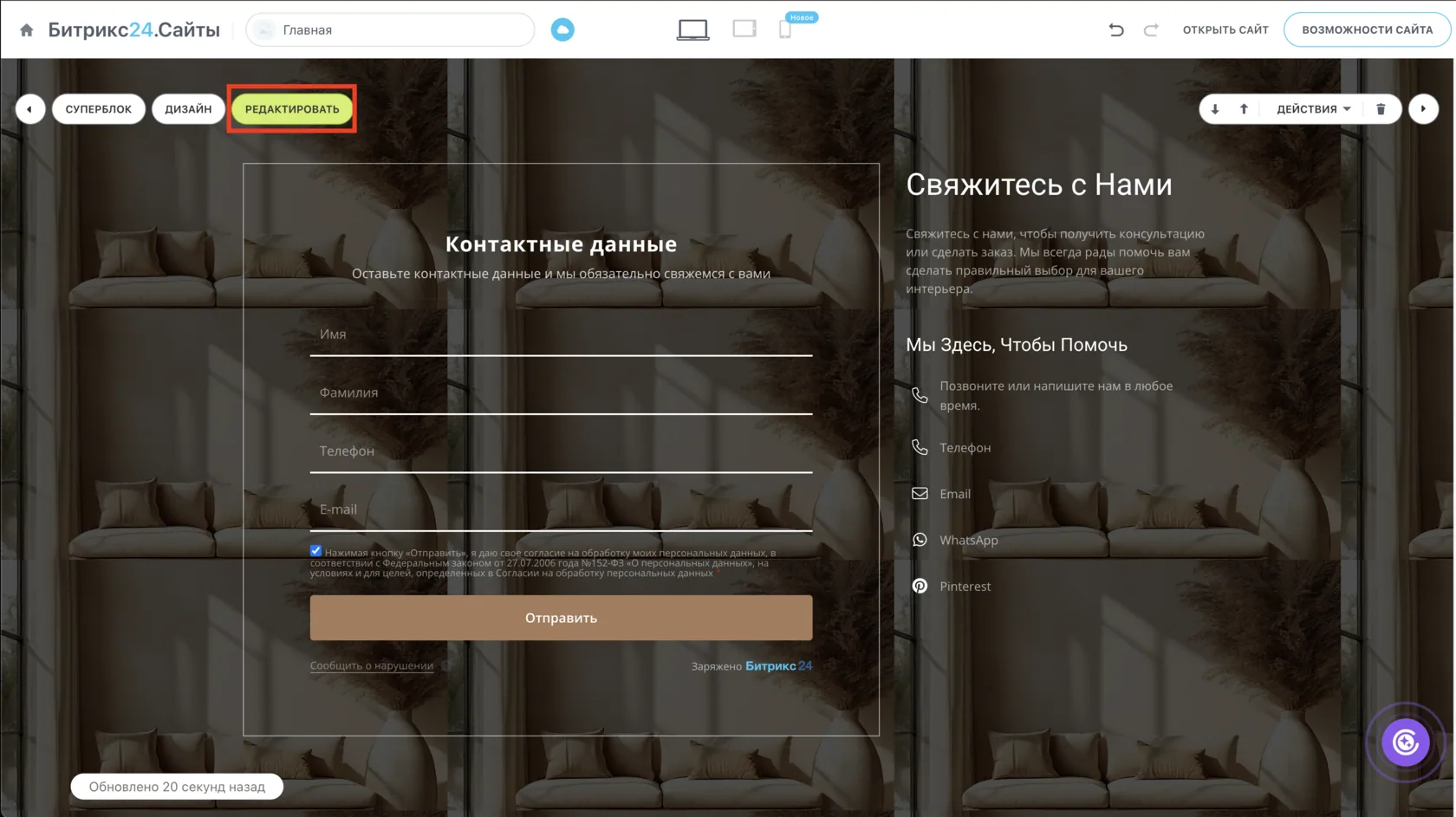Delete the block with trash icon
Viewport: 1456px width, 817px height.
[1381, 109]
